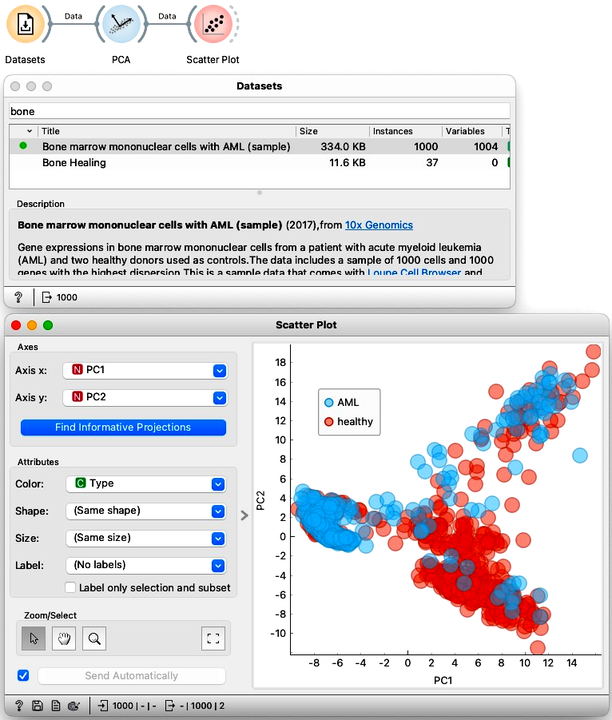
Task: Expand the Label dropdown
Action: pos(146,565)
